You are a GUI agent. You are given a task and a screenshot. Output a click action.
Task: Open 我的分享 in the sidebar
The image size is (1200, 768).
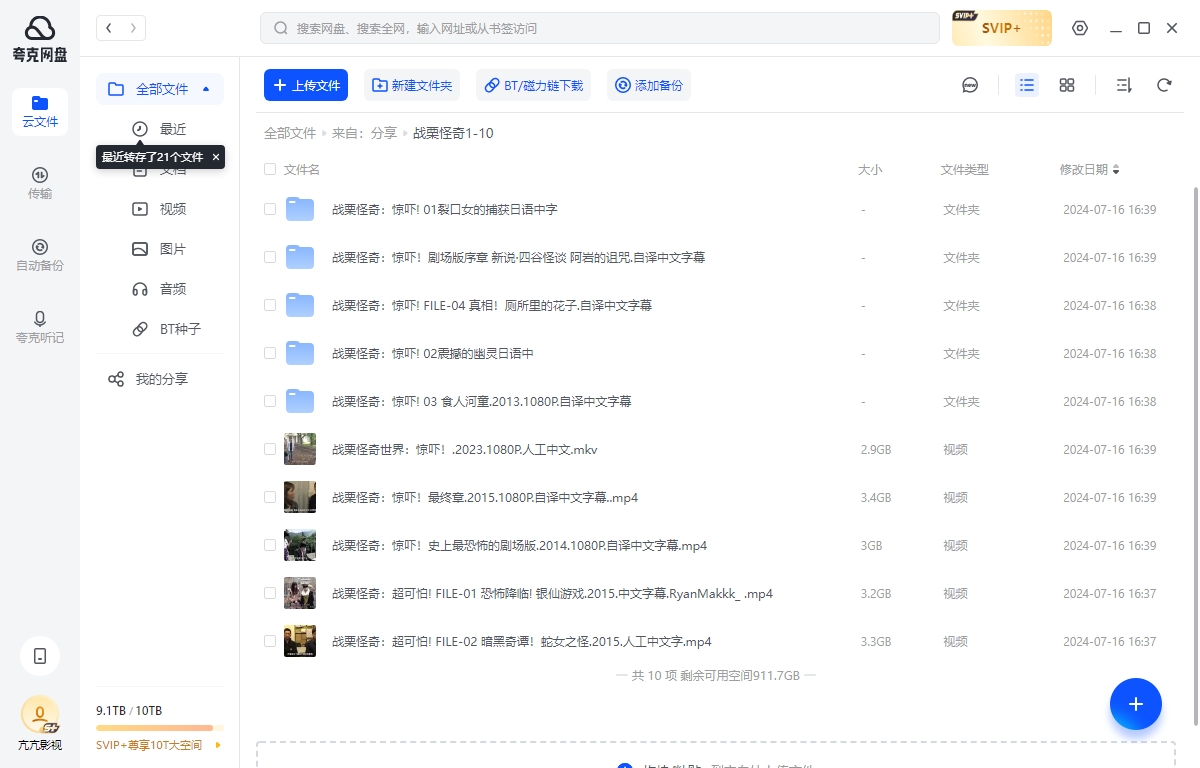click(x=160, y=379)
